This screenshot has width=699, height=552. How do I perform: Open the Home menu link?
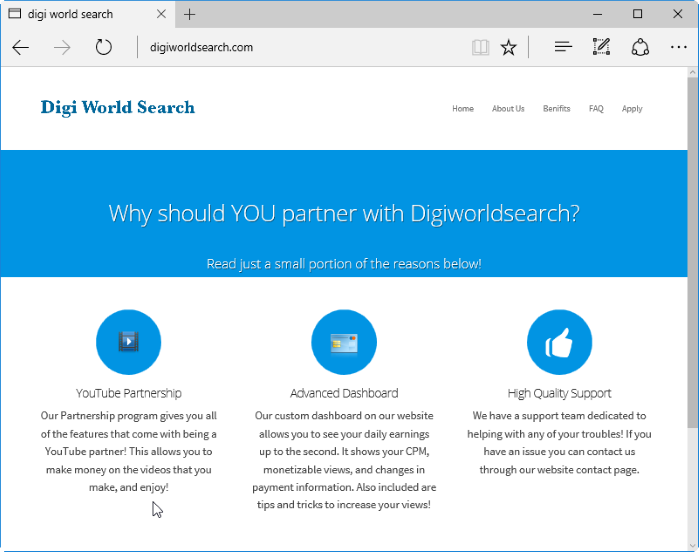(463, 109)
